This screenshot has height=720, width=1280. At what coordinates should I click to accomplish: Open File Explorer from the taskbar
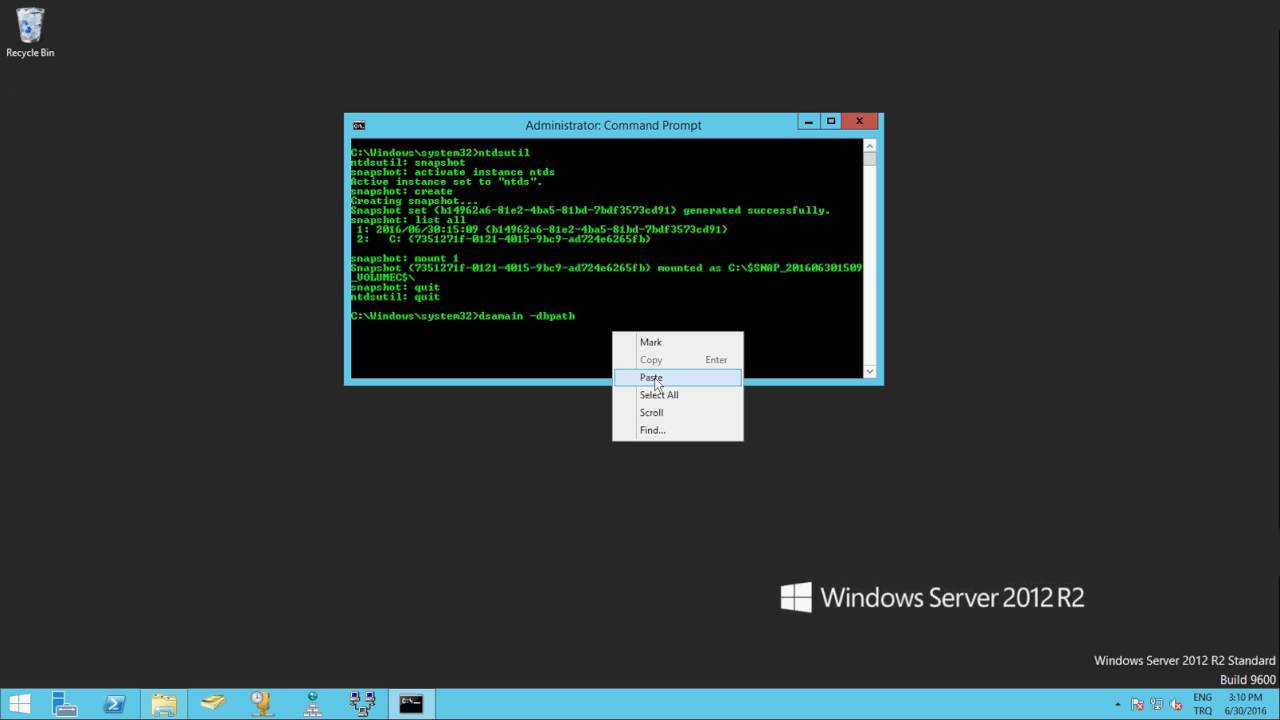tap(164, 703)
